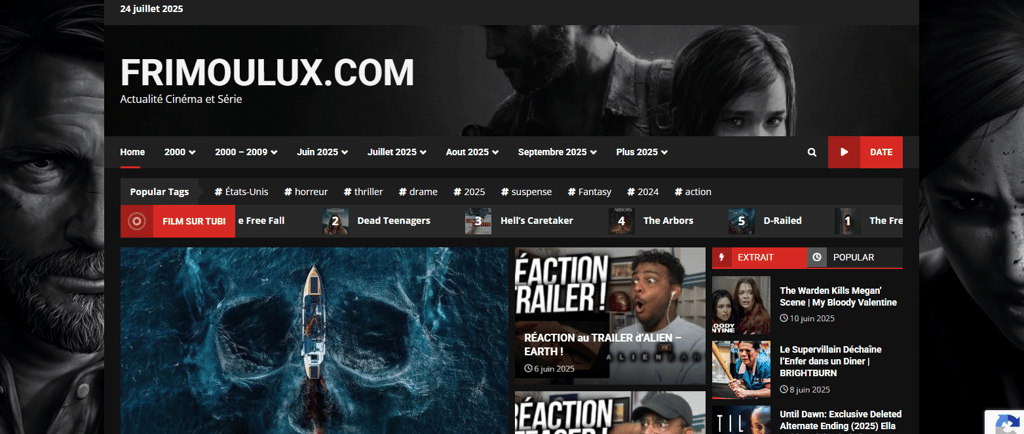The image size is (1024, 434).
Task: Click the 24 juillet 2025 date text
Action: click(x=152, y=9)
